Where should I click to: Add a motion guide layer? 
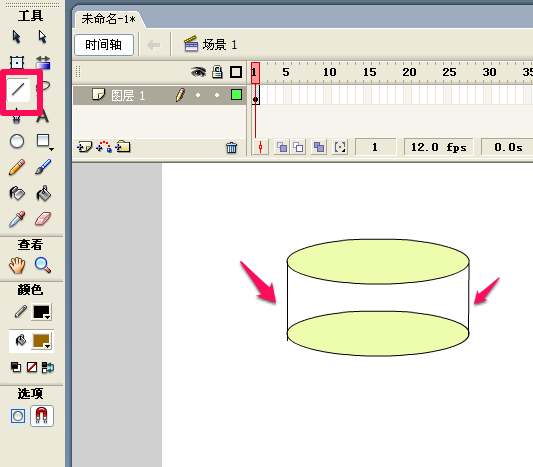104,147
